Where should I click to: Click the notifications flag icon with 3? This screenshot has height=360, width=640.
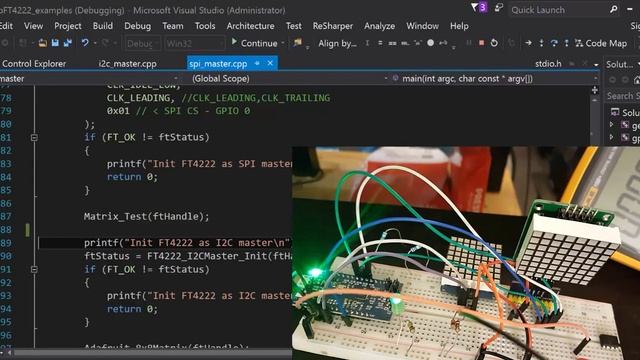(x=479, y=7)
